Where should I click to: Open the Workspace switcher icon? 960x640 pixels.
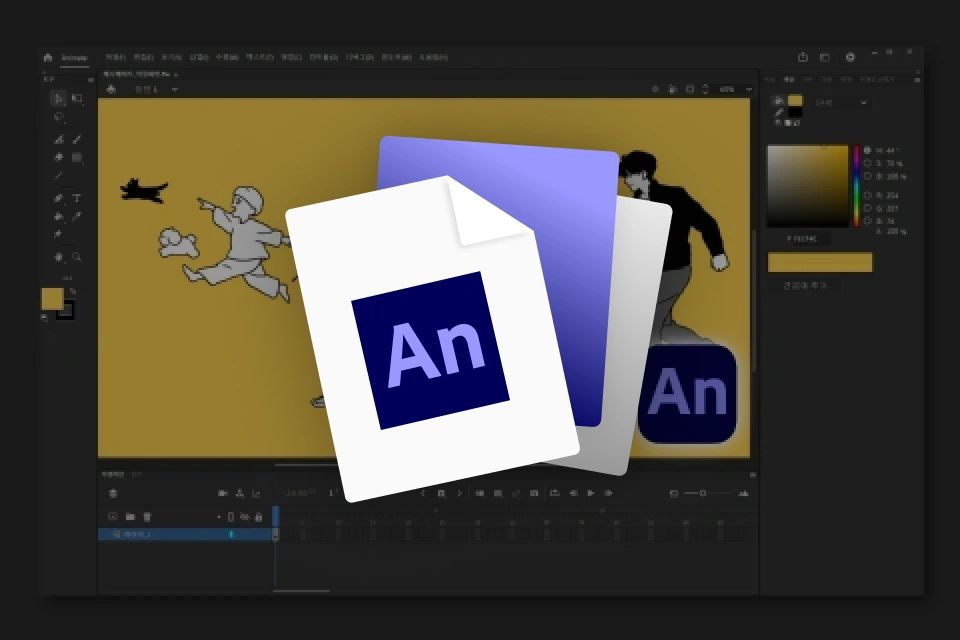pos(825,57)
